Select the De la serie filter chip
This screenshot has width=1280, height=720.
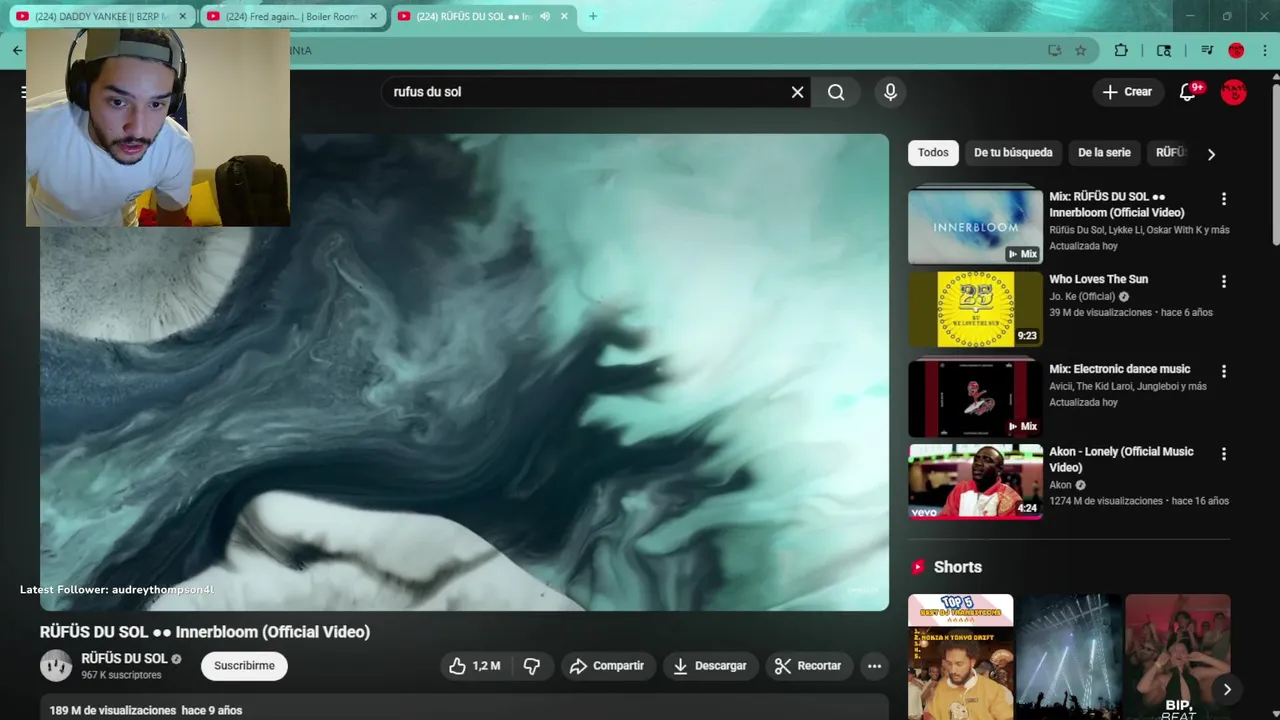[x=1104, y=153]
